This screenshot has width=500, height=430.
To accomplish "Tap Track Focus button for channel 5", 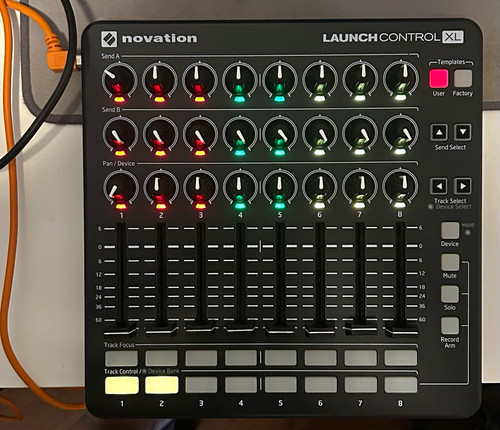I will pos(281,358).
